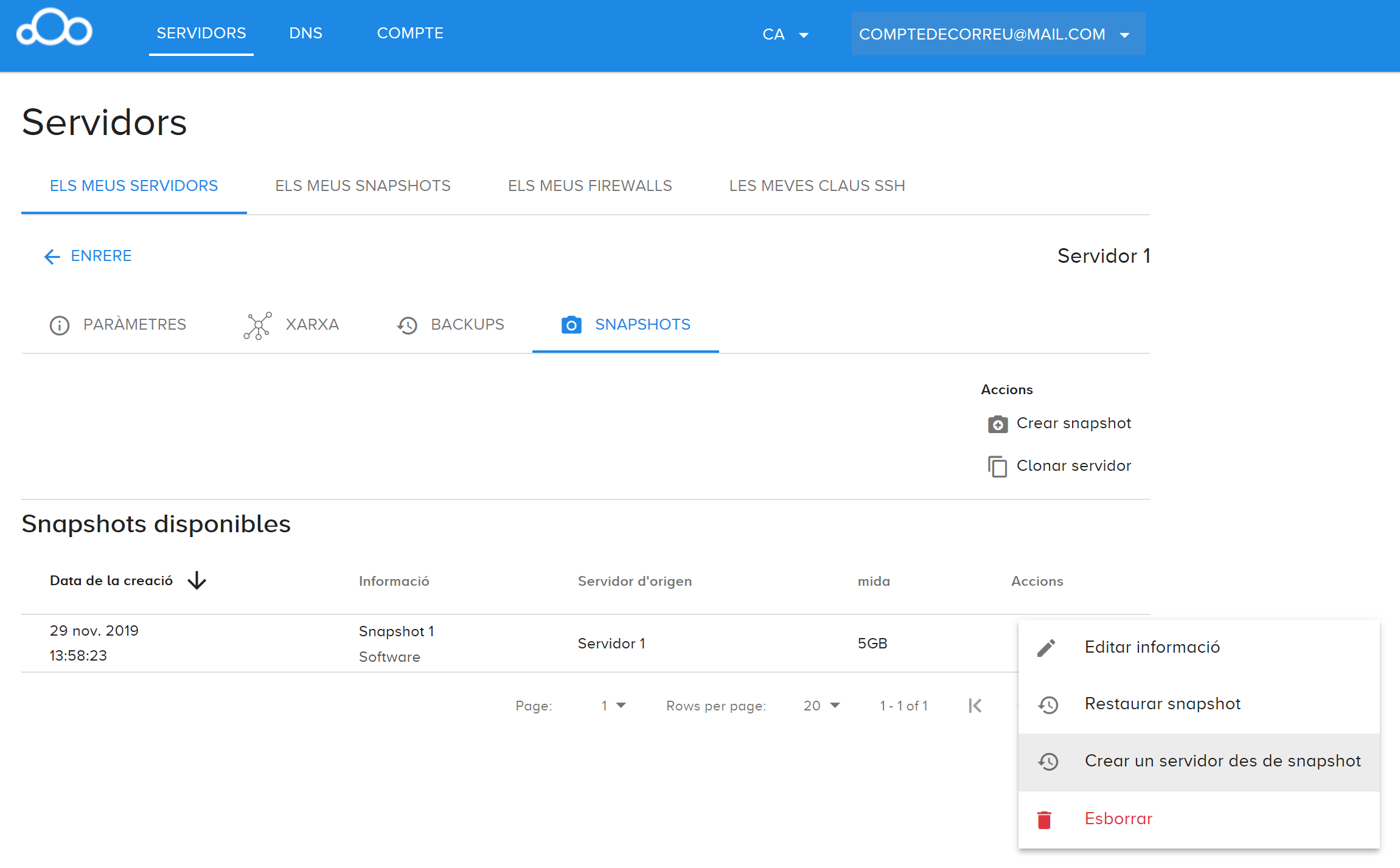
Task: Open the Rows per page dropdown
Action: coord(822,706)
